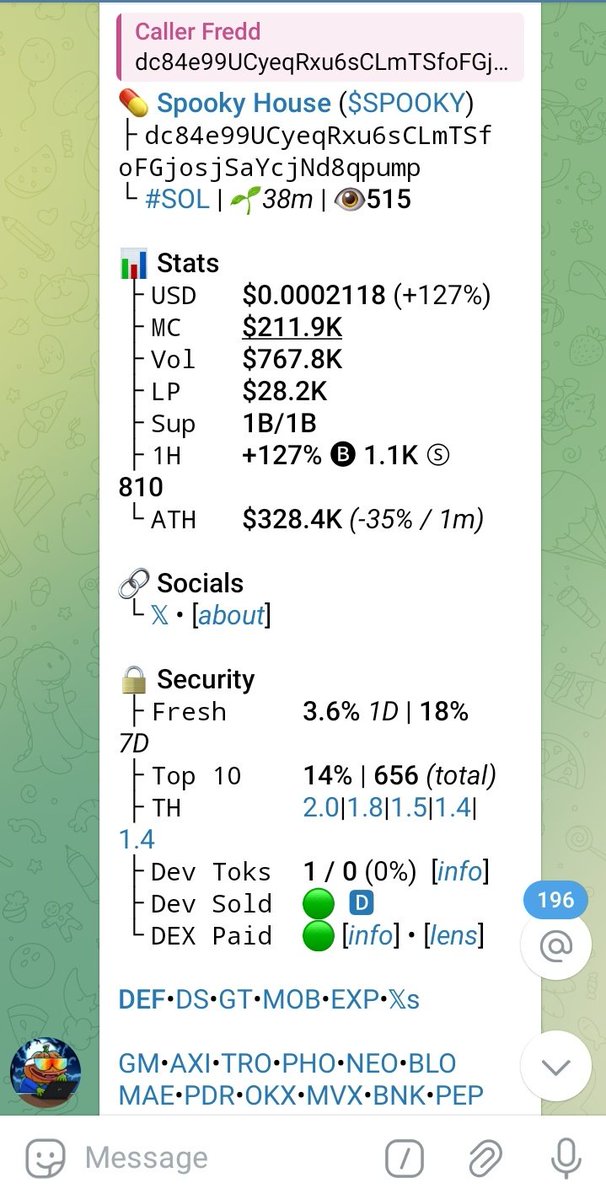Open the sticker emoji picker
This screenshot has width=606, height=1199.
click(x=41, y=1160)
